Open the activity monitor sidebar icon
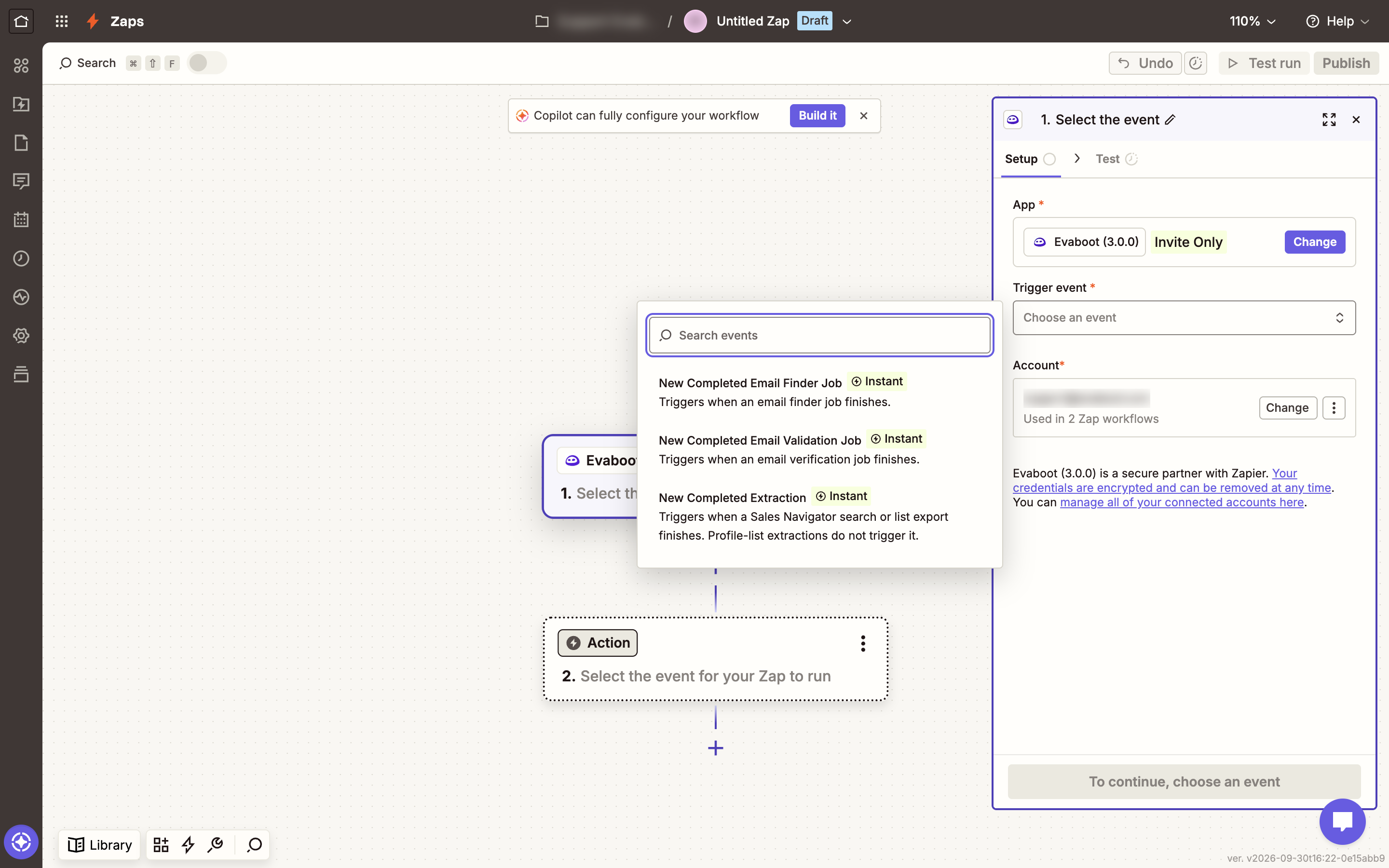The height and width of the screenshot is (868, 1389). click(21, 297)
